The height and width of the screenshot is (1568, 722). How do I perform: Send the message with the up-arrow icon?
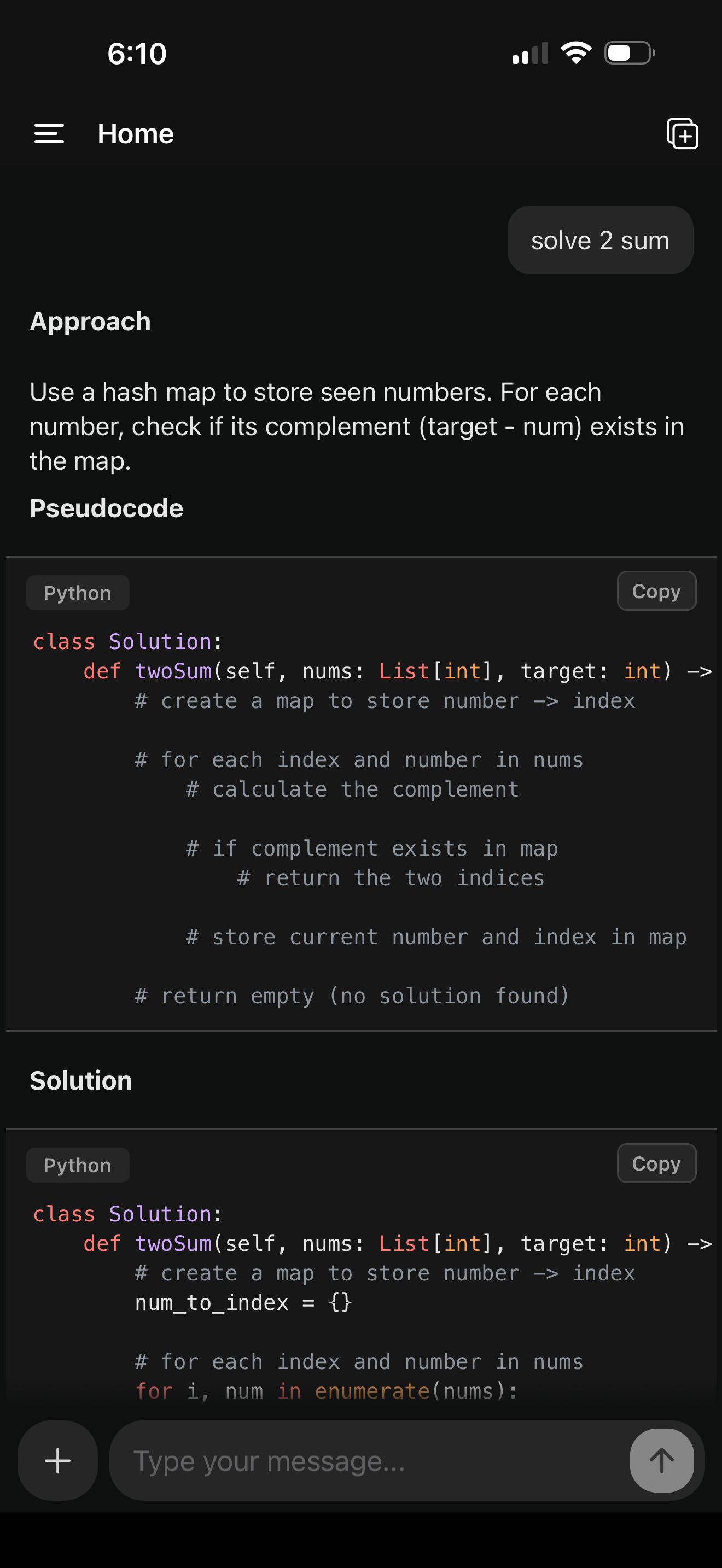[662, 1460]
